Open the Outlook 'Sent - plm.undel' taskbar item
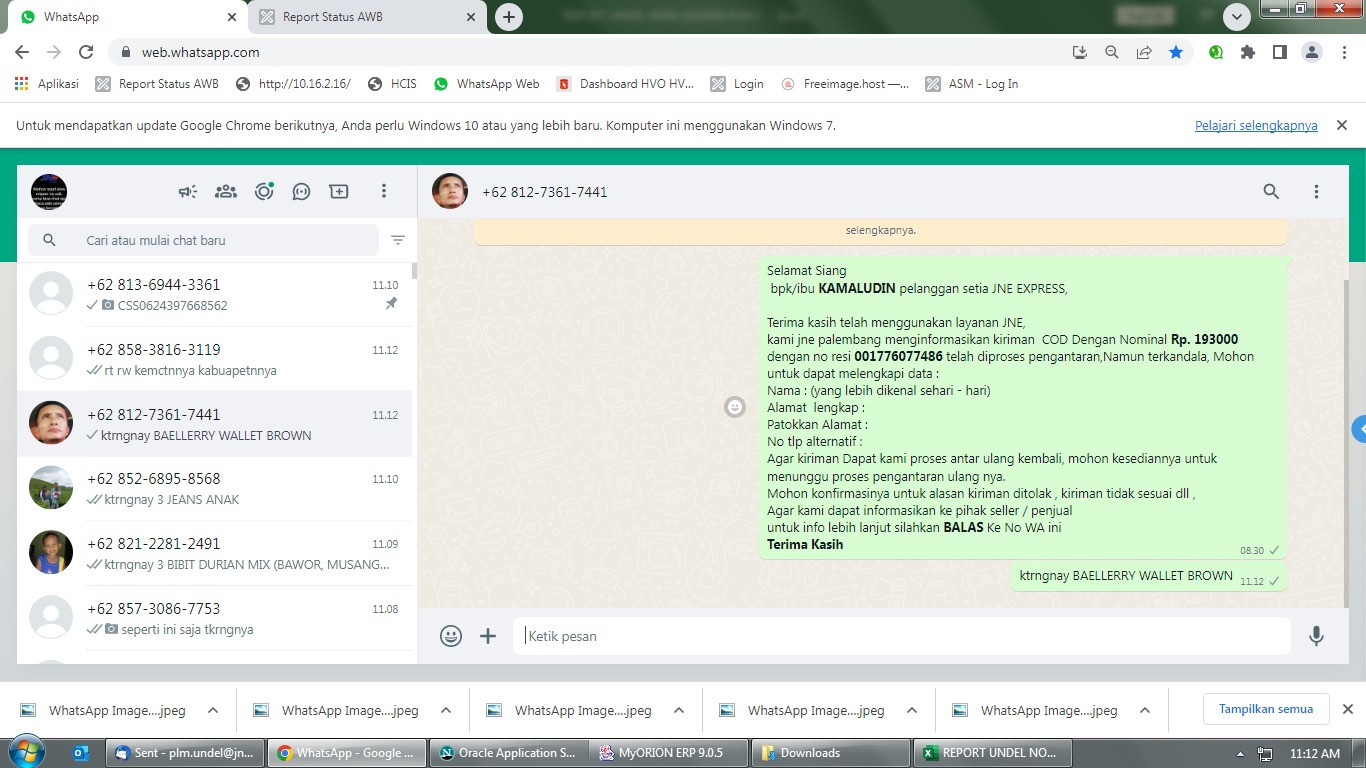 [186, 753]
